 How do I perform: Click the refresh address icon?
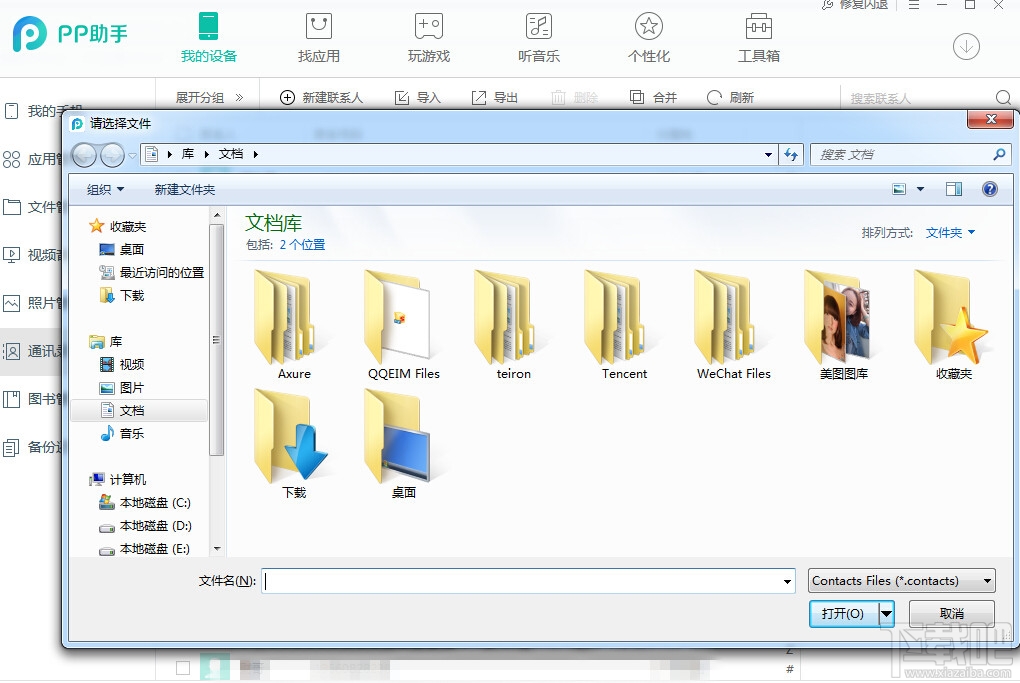(792, 154)
